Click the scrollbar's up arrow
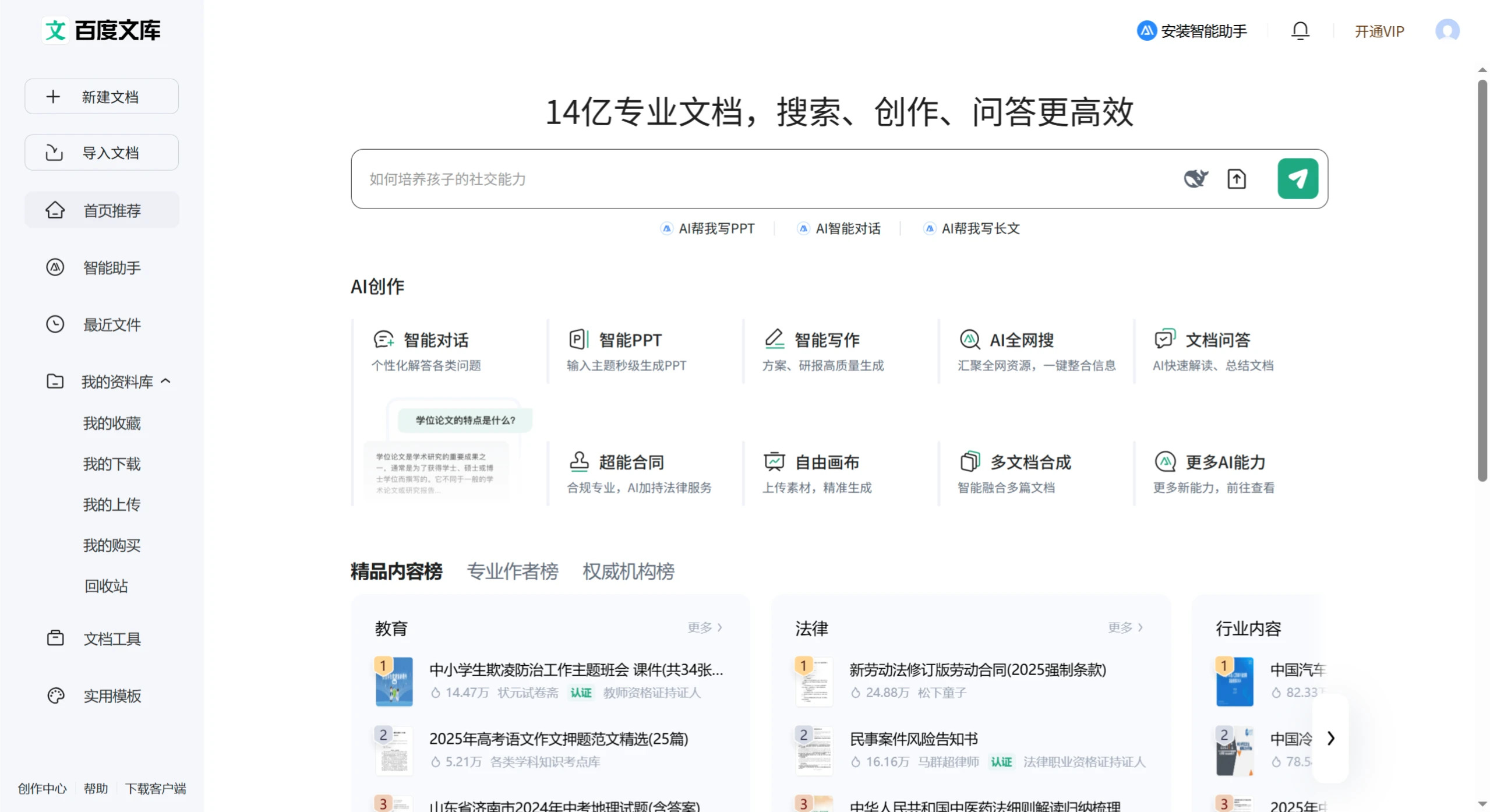 coord(1482,70)
